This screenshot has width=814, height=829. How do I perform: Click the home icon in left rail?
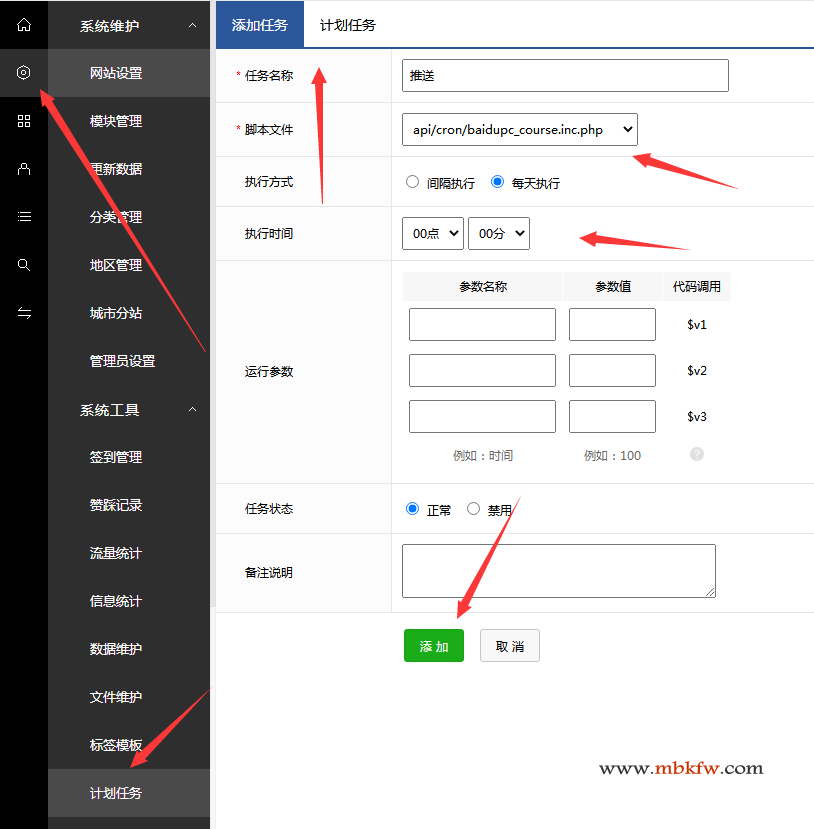(x=24, y=25)
